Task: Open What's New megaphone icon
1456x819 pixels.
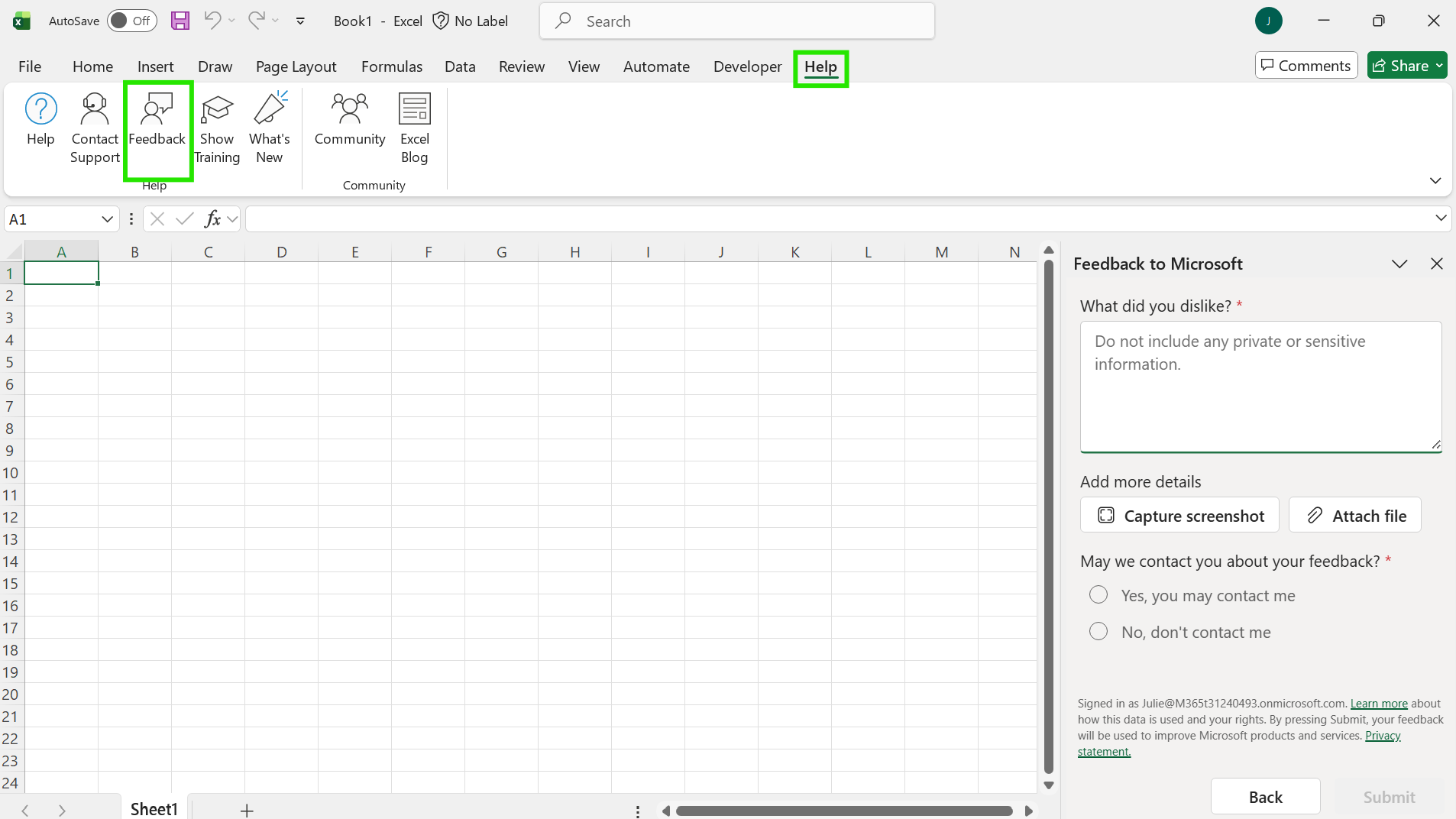Action: tap(270, 108)
